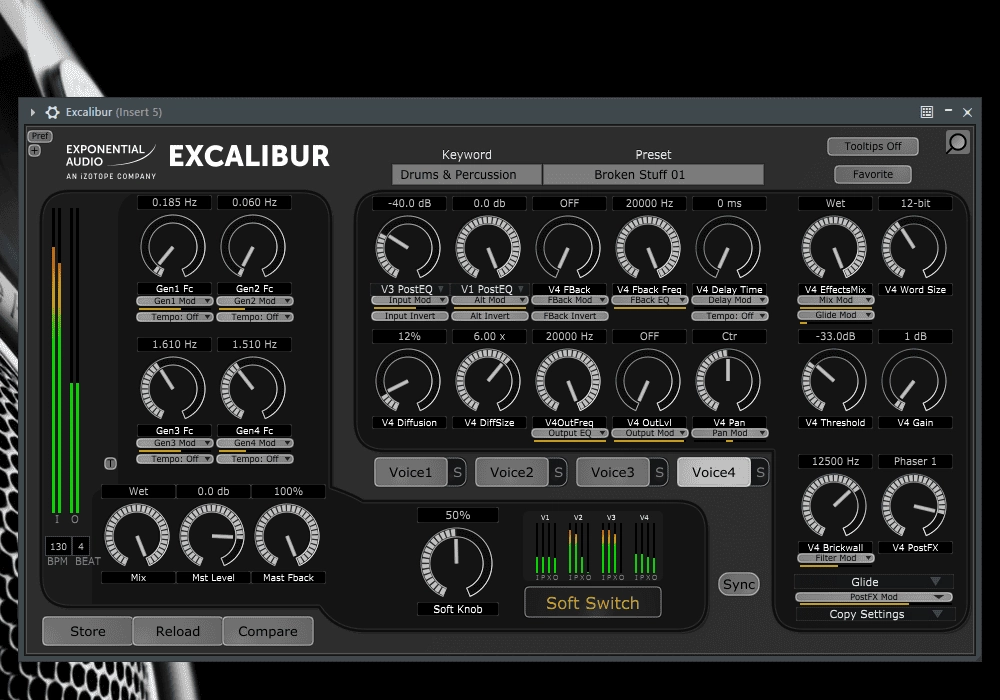
Task: Select the Voice2 tab
Action: [x=511, y=472]
